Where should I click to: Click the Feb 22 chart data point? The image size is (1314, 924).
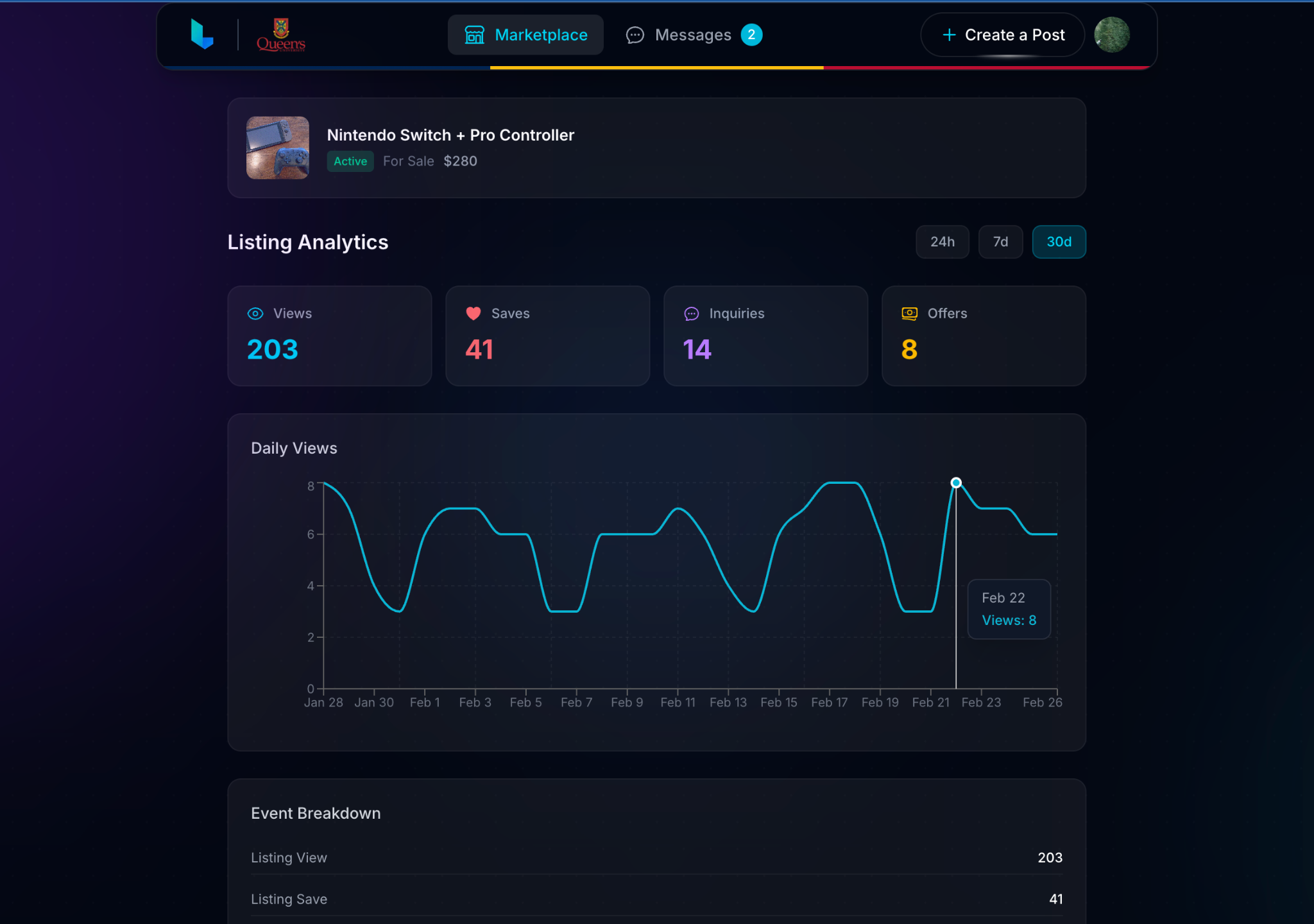point(956,483)
